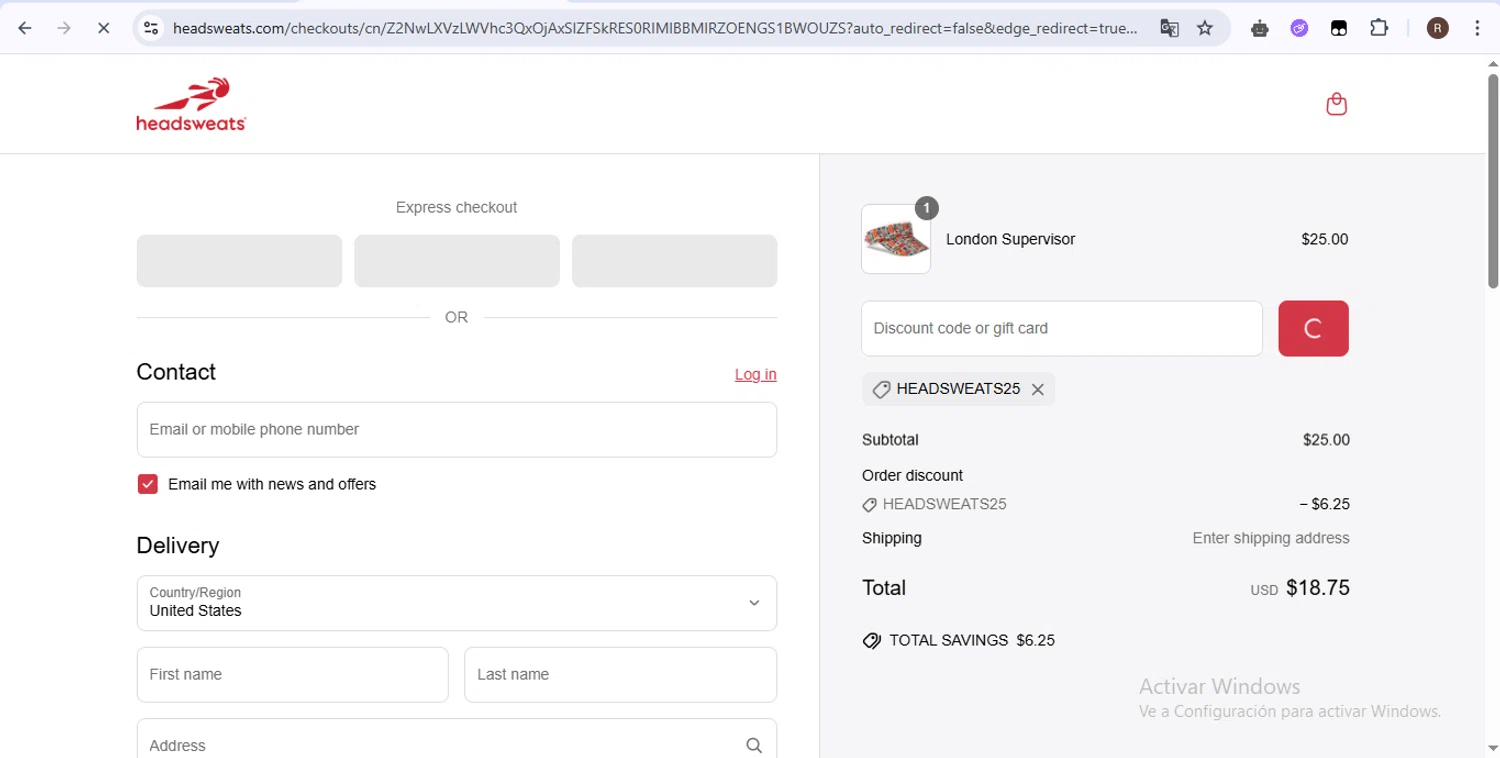Click the address search magnifier icon
Viewport: 1500px width, 758px height.
pyautogui.click(x=754, y=745)
